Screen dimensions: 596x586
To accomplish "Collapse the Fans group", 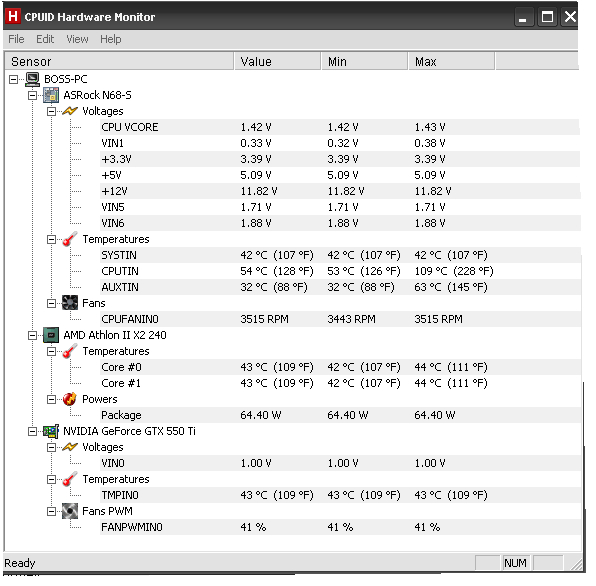I will 51,303.
